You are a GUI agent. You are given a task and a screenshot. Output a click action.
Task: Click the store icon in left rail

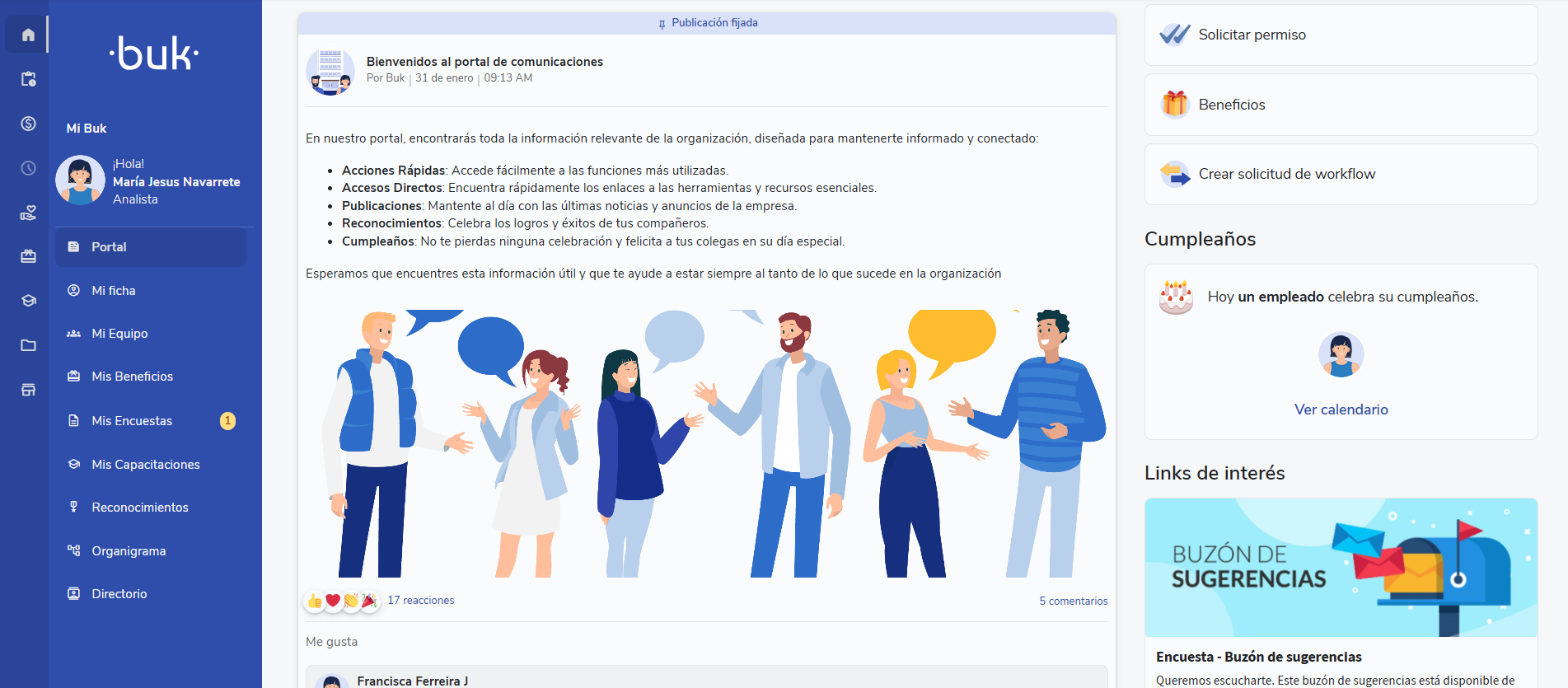[28, 390]
